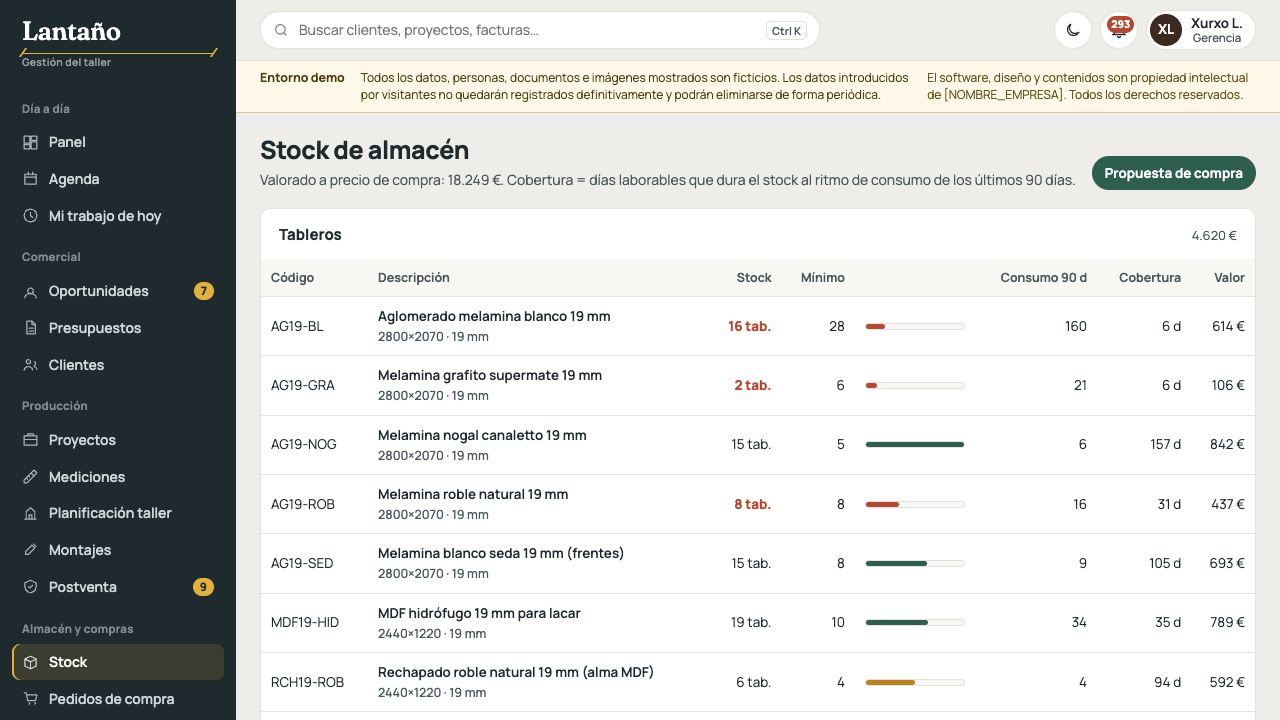
Task: Select MDF hidrófugo 19 mm para lacar
Action: [x=479, y=613]
